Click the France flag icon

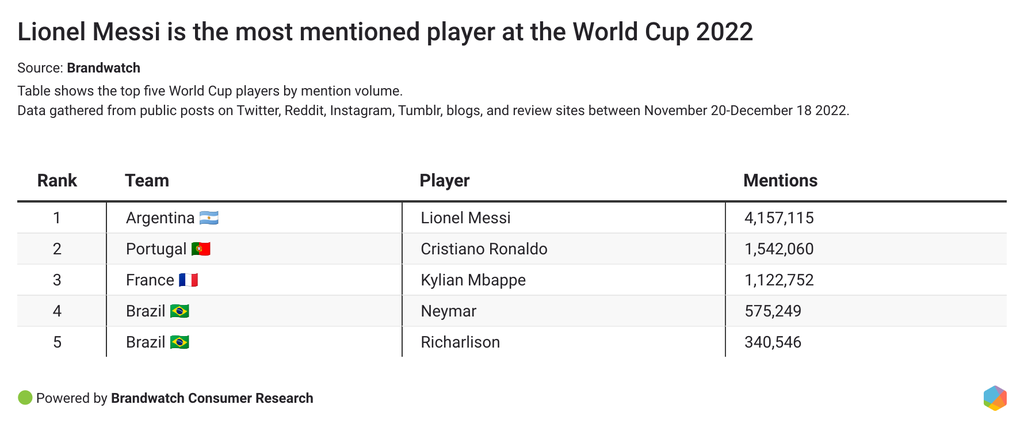[x=188, y=280]
